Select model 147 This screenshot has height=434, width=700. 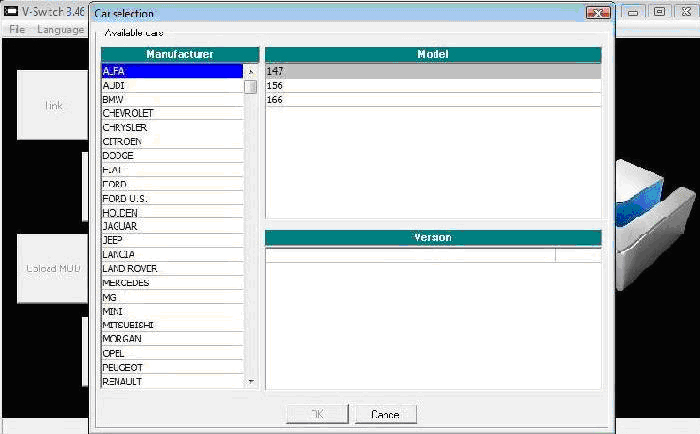433,71
